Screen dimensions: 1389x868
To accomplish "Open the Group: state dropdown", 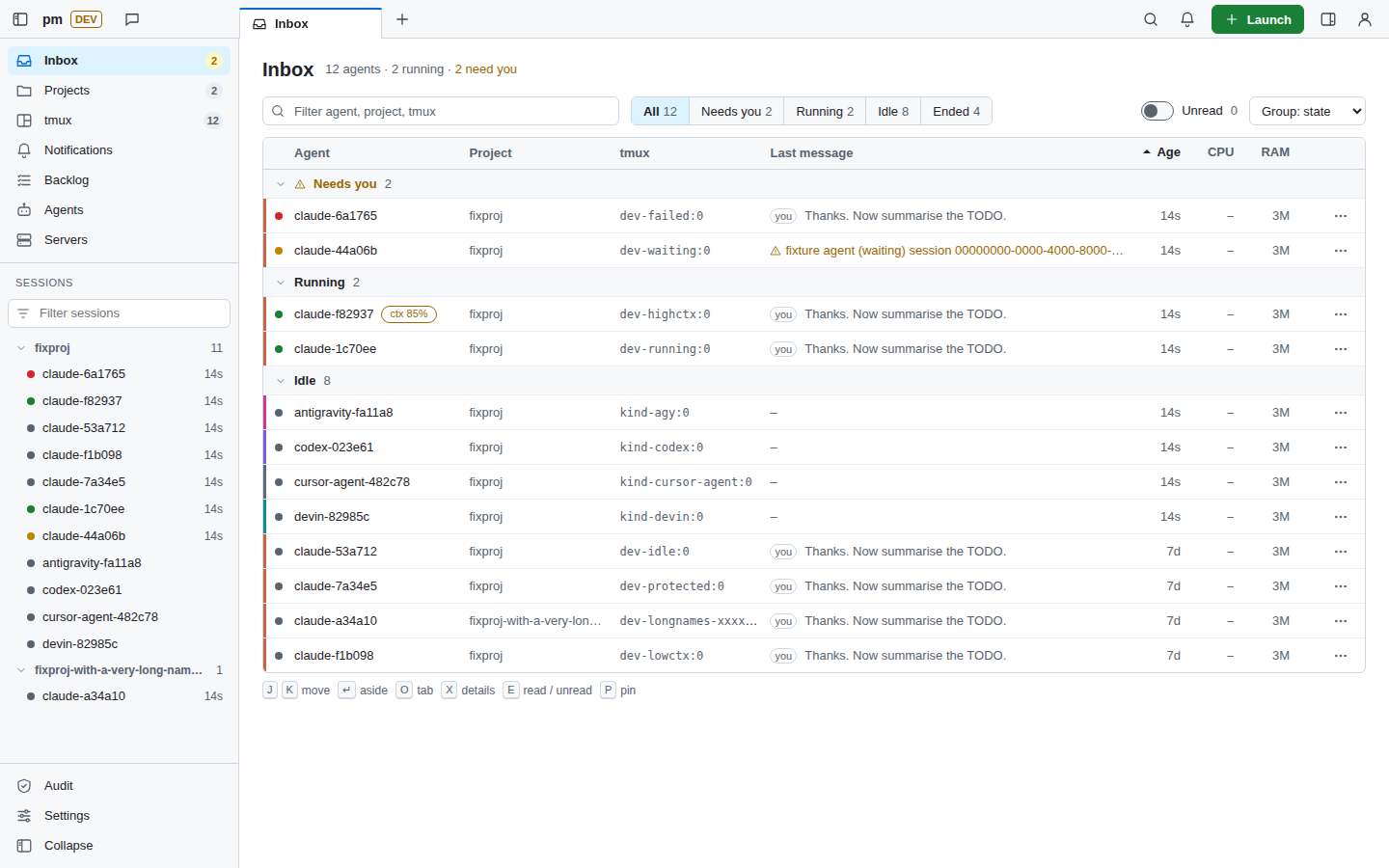I will pos(1307,111).
